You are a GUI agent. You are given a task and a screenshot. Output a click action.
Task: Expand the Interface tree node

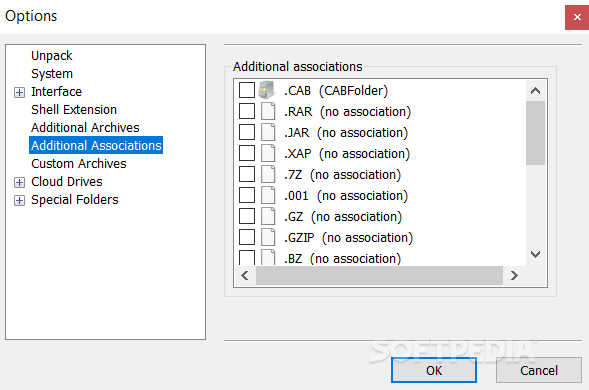click(19, 92)
